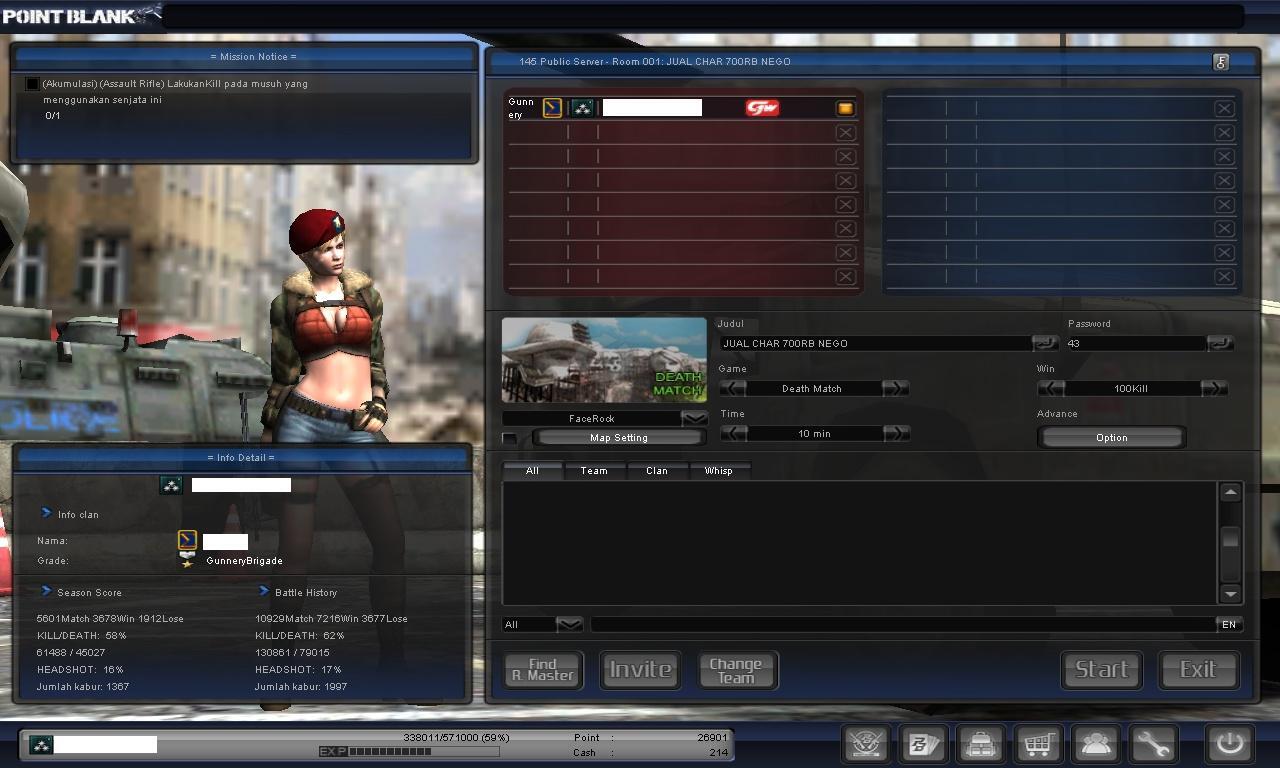Expand the Season Score arrow
1280x768 pixels.
click(x=46, y=591)
